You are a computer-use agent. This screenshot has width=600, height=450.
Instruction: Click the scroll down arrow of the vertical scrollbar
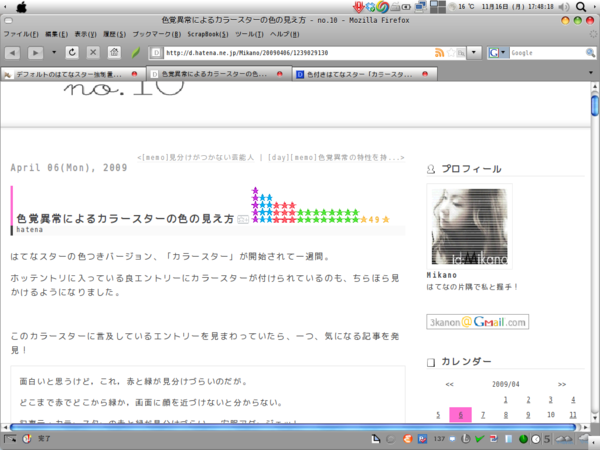click(595, 418)
